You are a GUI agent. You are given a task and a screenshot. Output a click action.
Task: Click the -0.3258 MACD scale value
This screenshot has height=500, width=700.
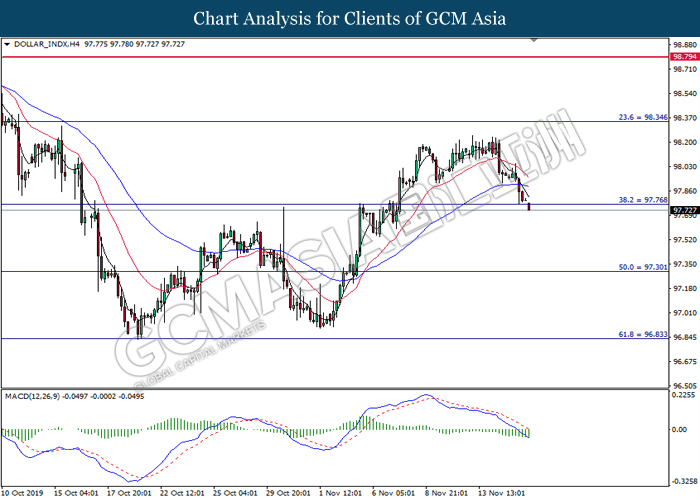click(x=685, y=479)
